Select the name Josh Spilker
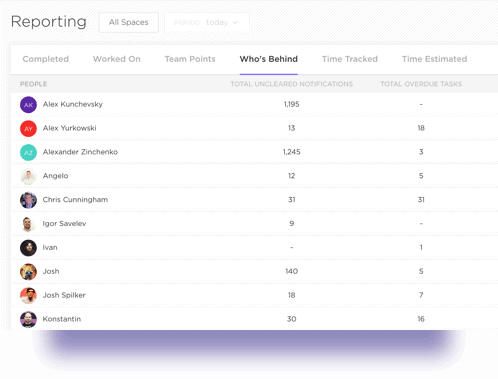 [x=64, y=295]
